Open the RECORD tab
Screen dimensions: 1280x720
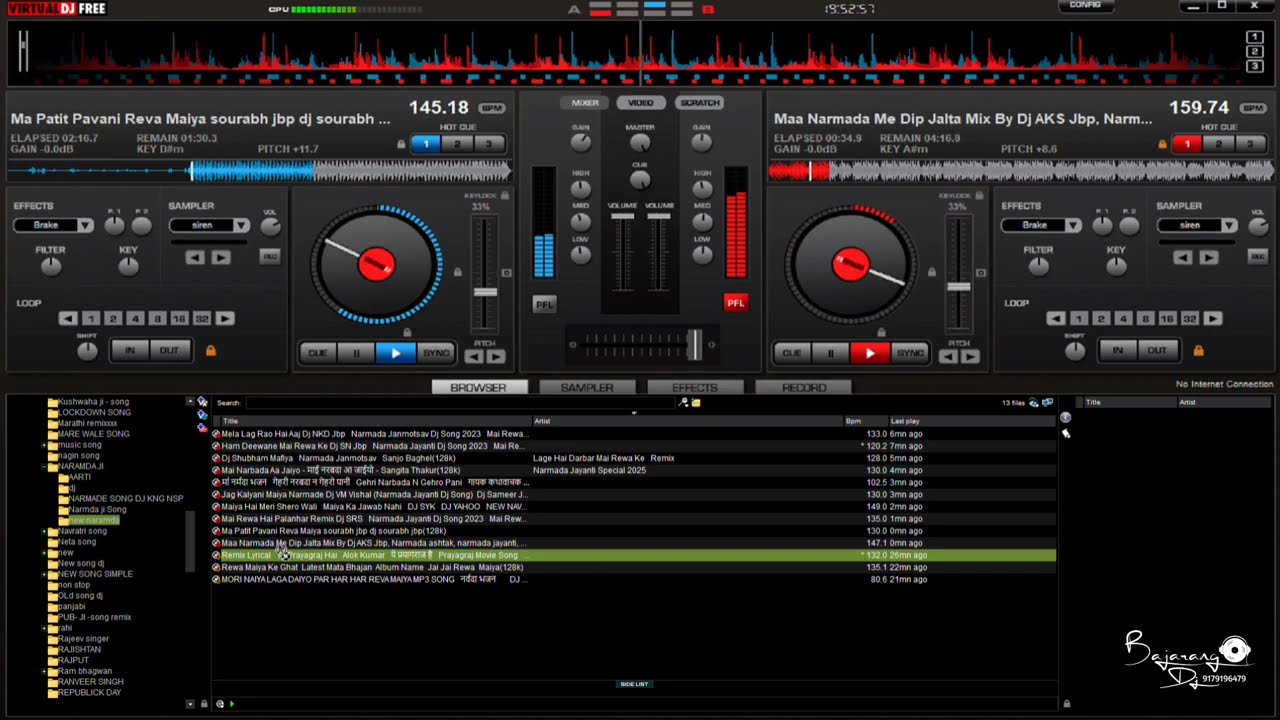pyautogui.click(x=804, y=388)
